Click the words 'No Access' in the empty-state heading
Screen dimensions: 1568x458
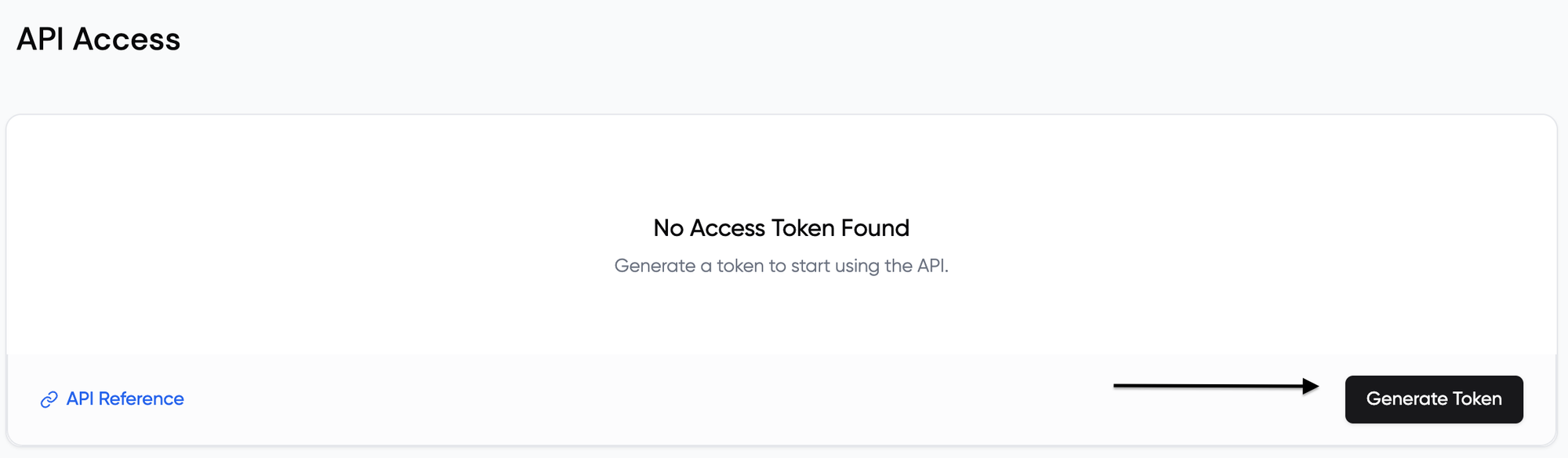click(x=710, y=228)
